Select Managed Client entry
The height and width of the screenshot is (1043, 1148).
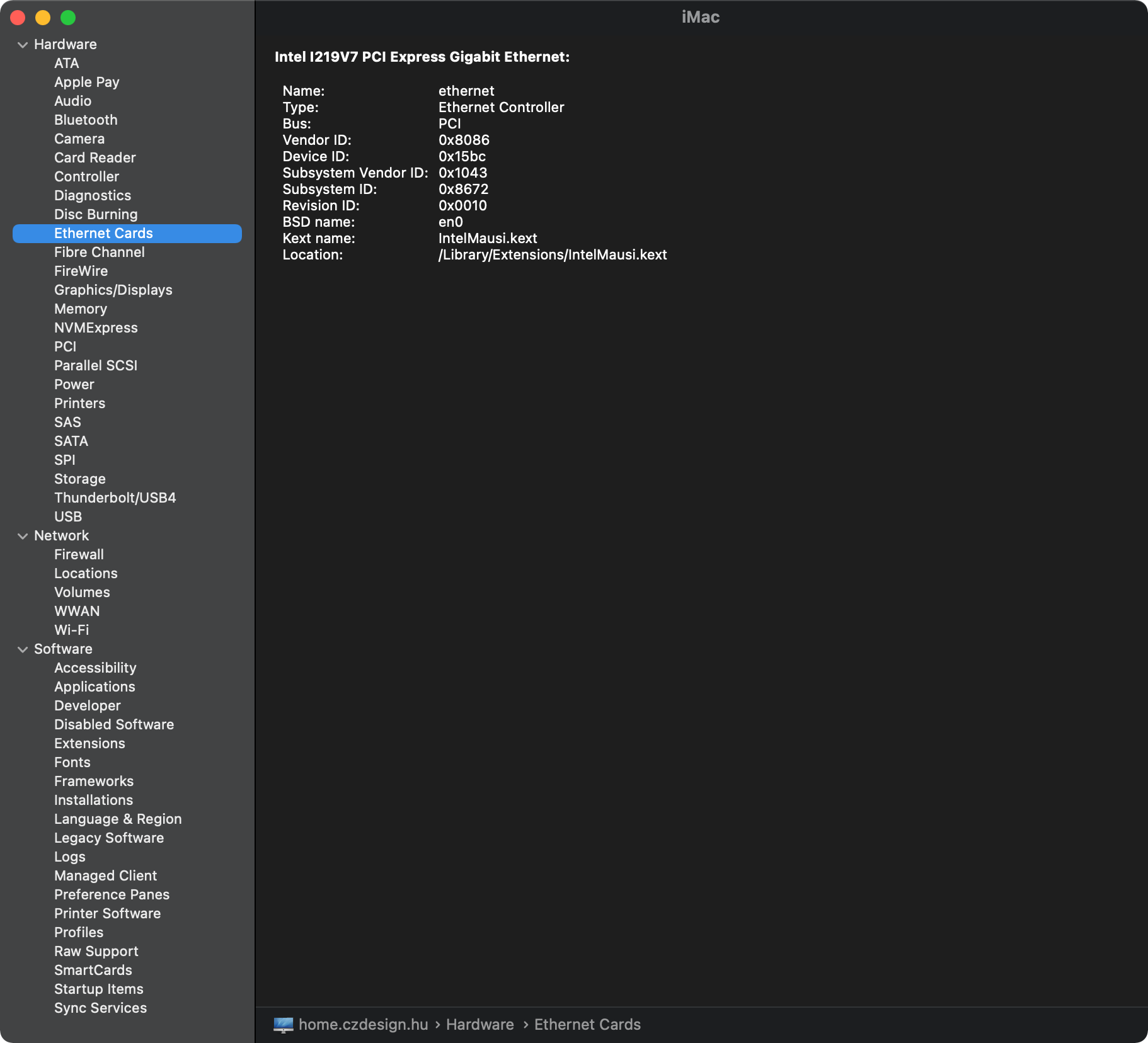[106, 875]
